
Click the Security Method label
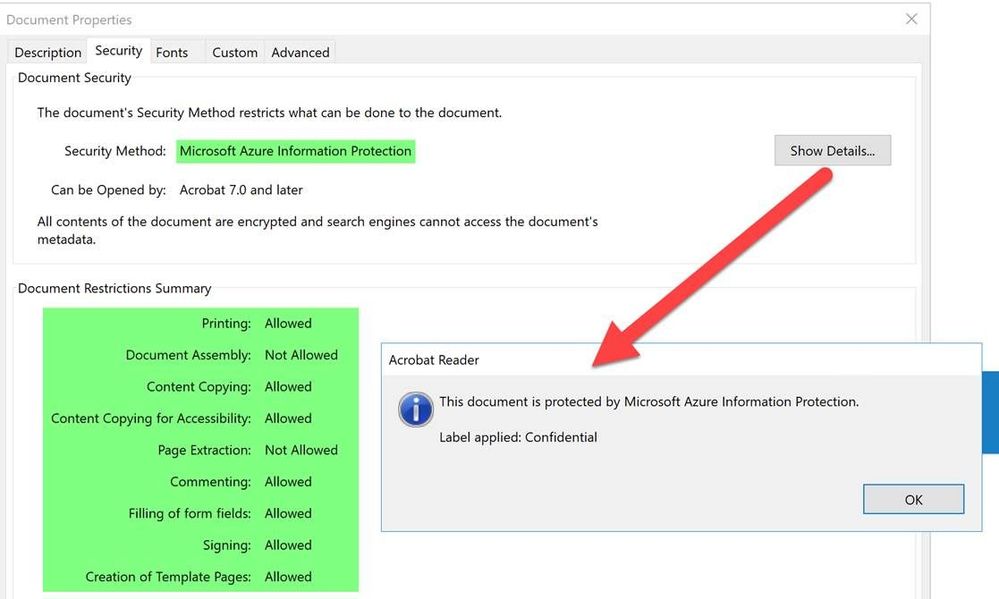[115, 151]
